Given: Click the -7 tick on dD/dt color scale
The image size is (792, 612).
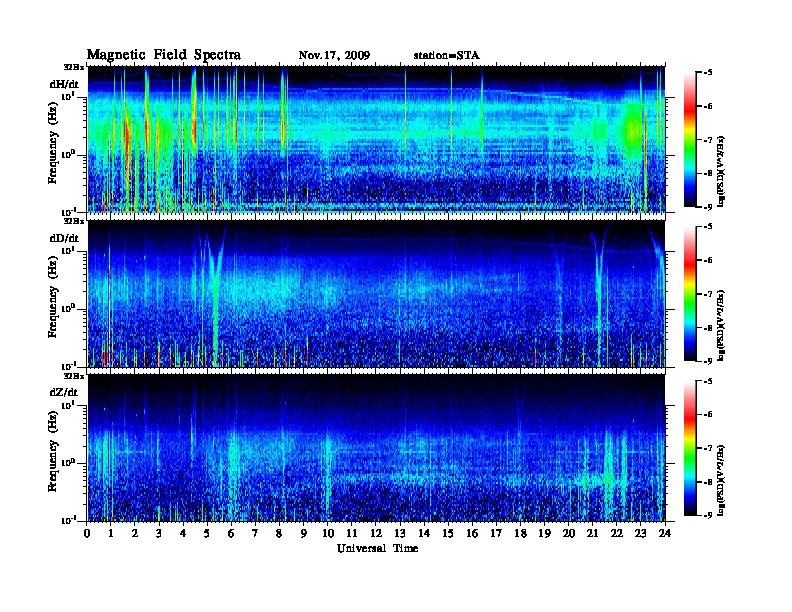Looking at the screenshot, I should click(x=708, y=294).
